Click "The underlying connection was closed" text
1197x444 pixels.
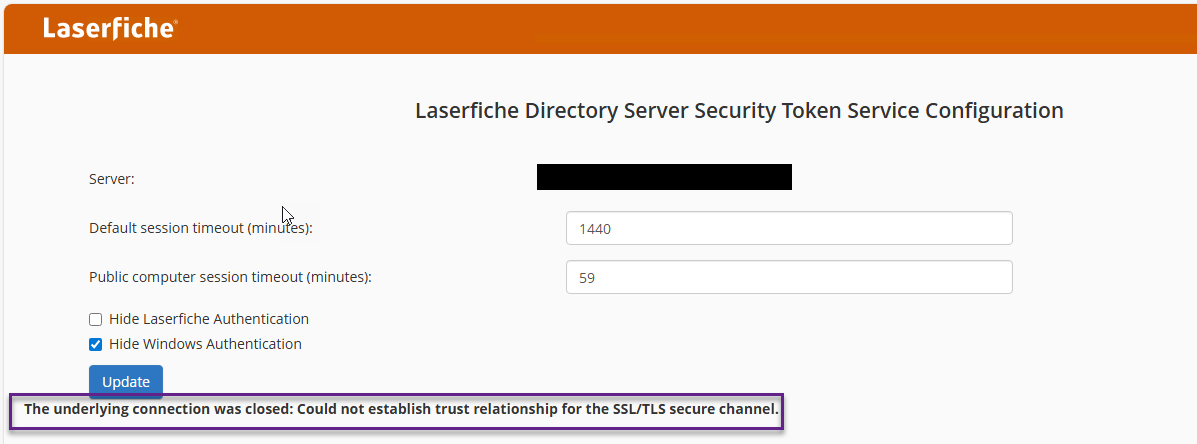158,409
